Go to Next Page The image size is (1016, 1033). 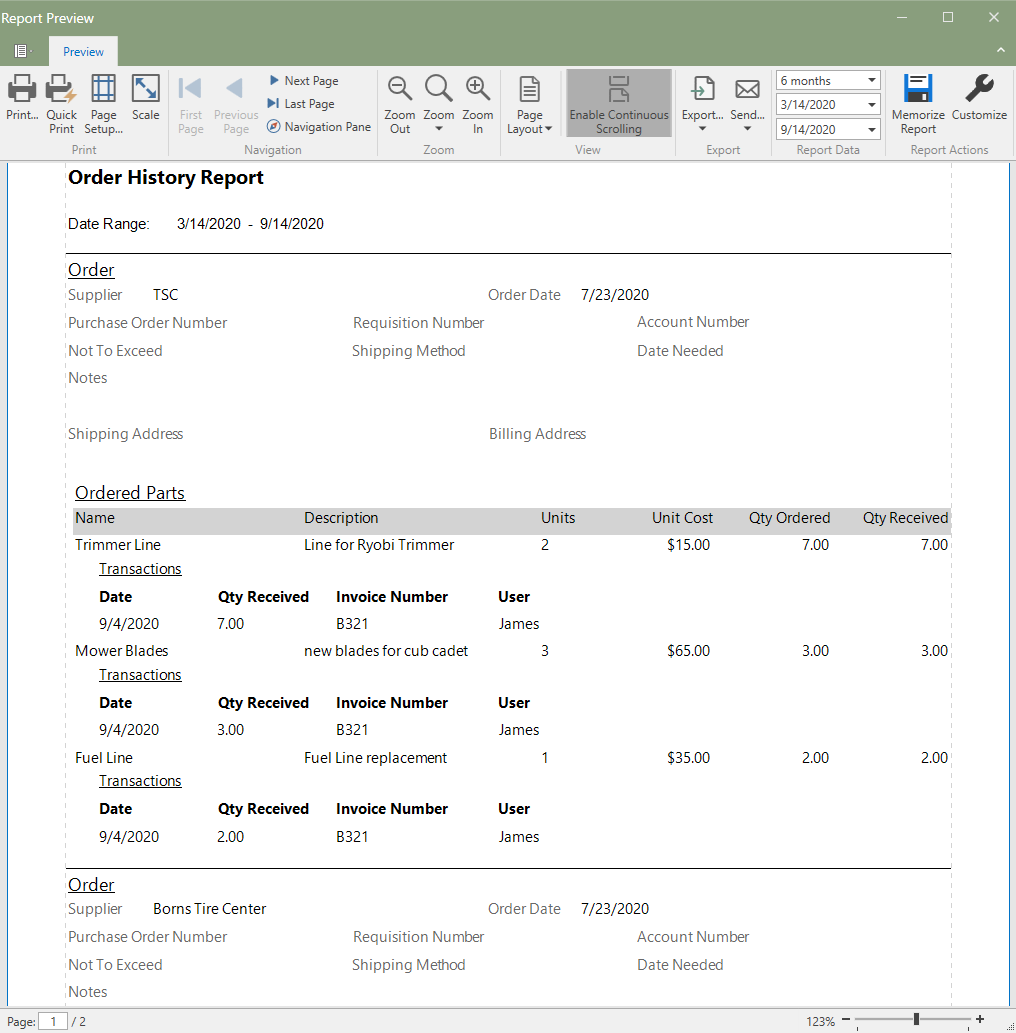click(304, 80)
